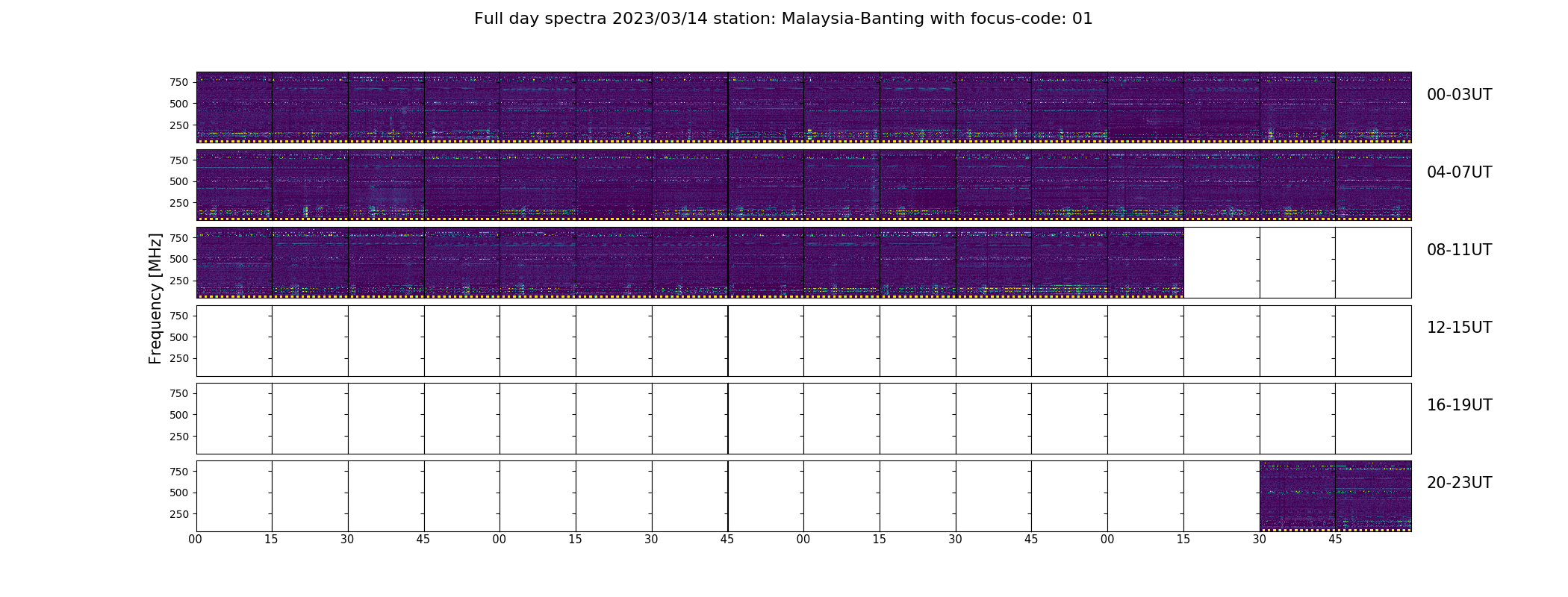
Task: Click the plot title mentioning Malaysia-Banting station
Action: click(783, 19)
